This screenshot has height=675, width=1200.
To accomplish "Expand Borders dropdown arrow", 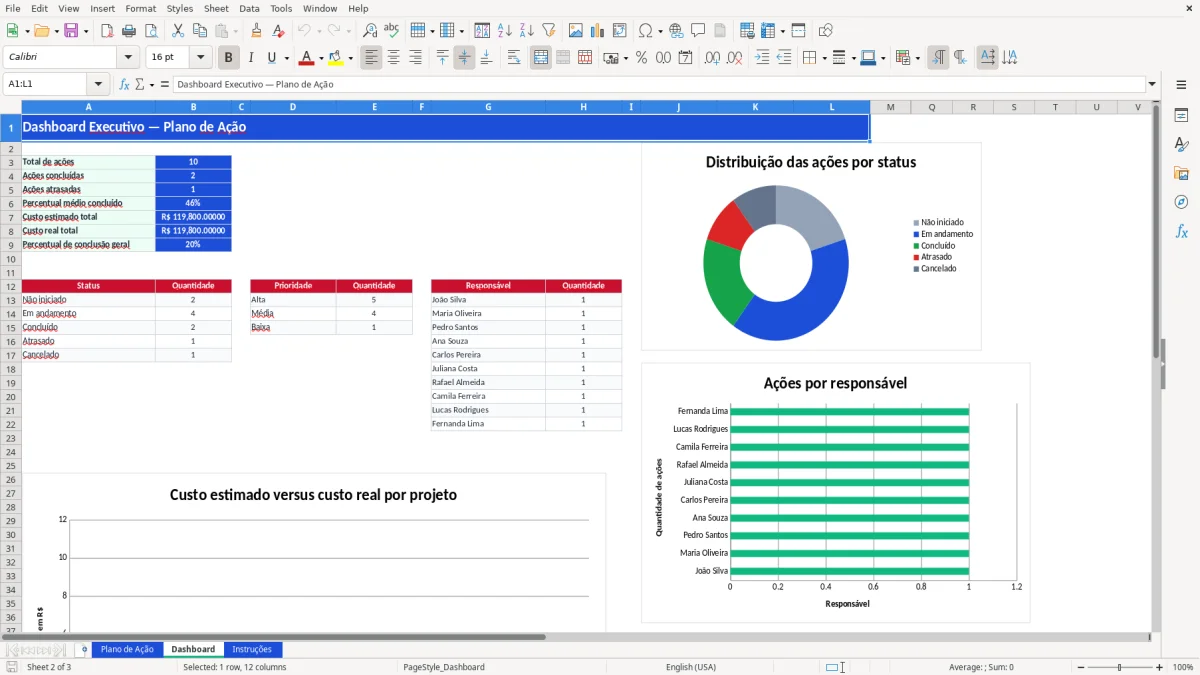I will (x=825, y=58).
